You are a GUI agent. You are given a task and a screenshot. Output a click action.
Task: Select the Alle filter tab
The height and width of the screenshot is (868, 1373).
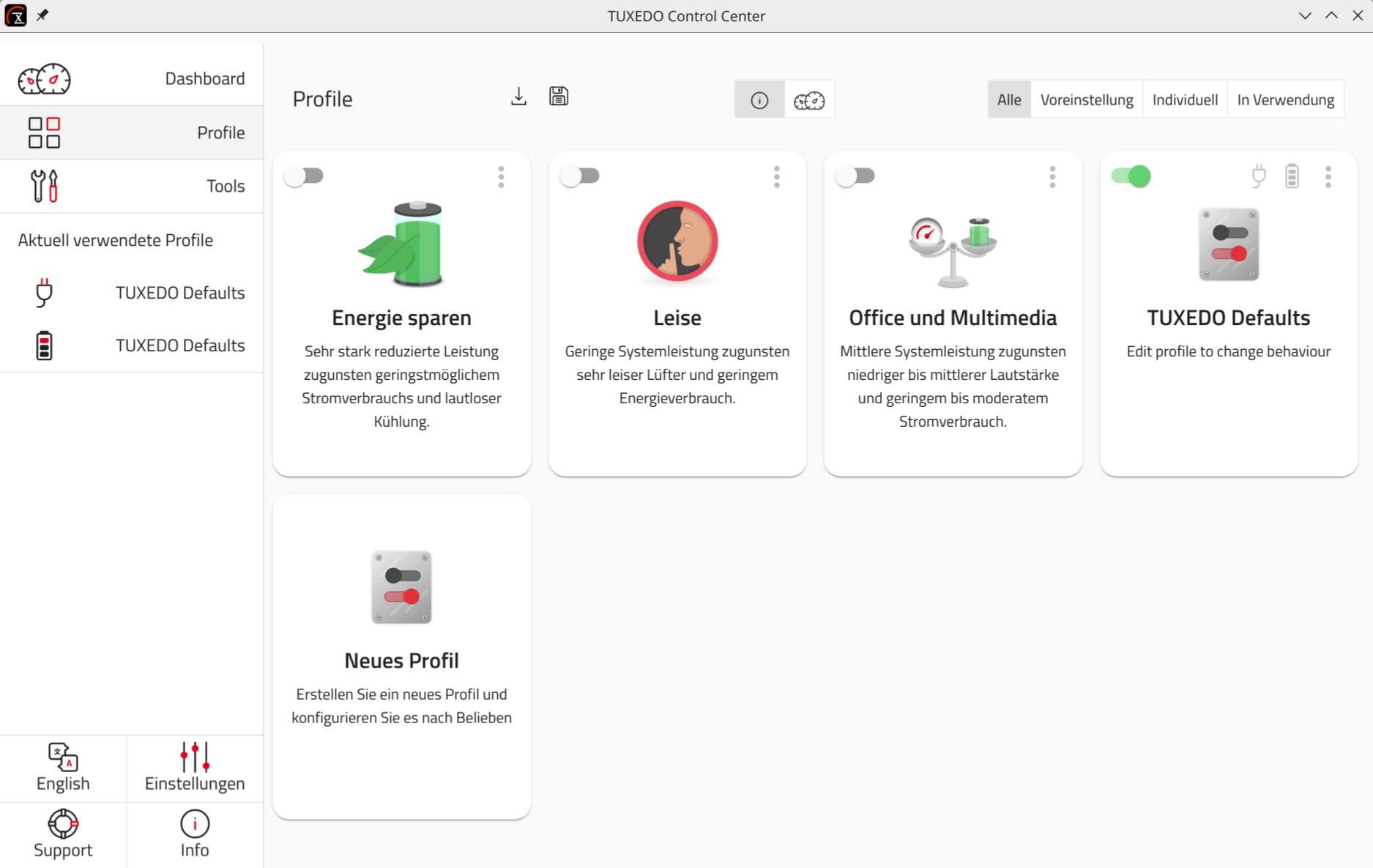click(x=1009, y=100)
